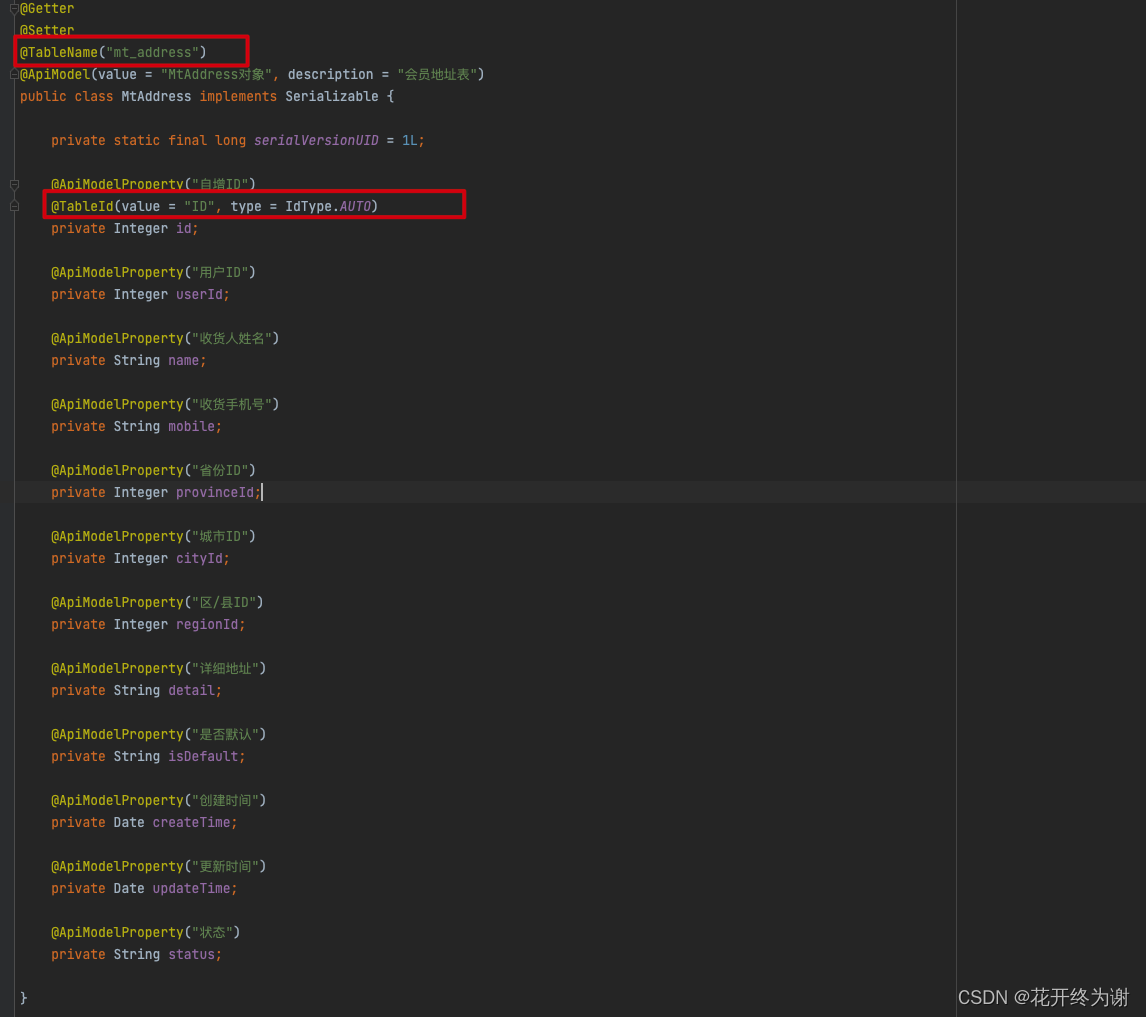Click the closing brace of the class
The width and height of the screenshot is (1146, 1017).
(23, 998)
